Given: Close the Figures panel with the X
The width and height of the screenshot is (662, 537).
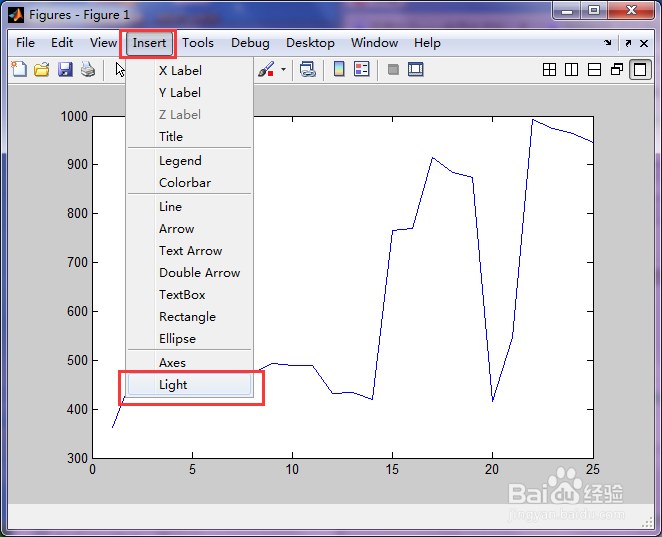Looking at the screenshot, I should coord(644,43).
